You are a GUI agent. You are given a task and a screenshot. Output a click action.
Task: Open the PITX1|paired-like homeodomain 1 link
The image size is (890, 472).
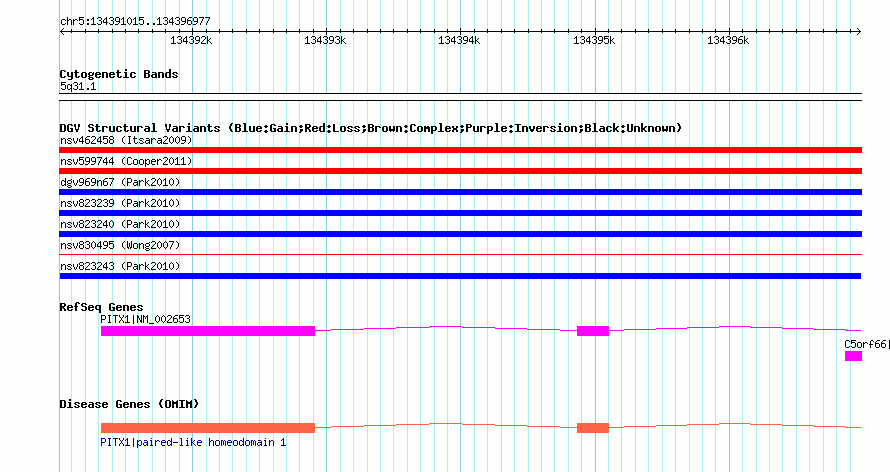(194, 442)
